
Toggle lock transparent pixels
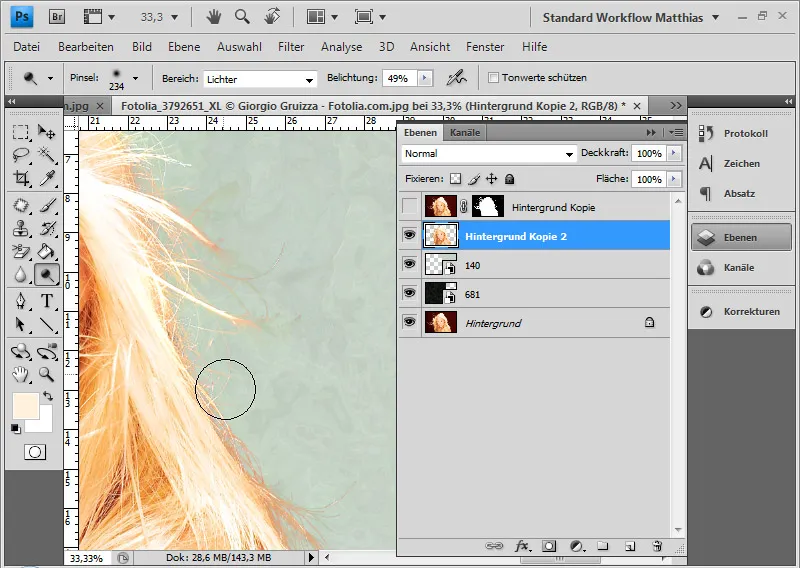(455, 179)
